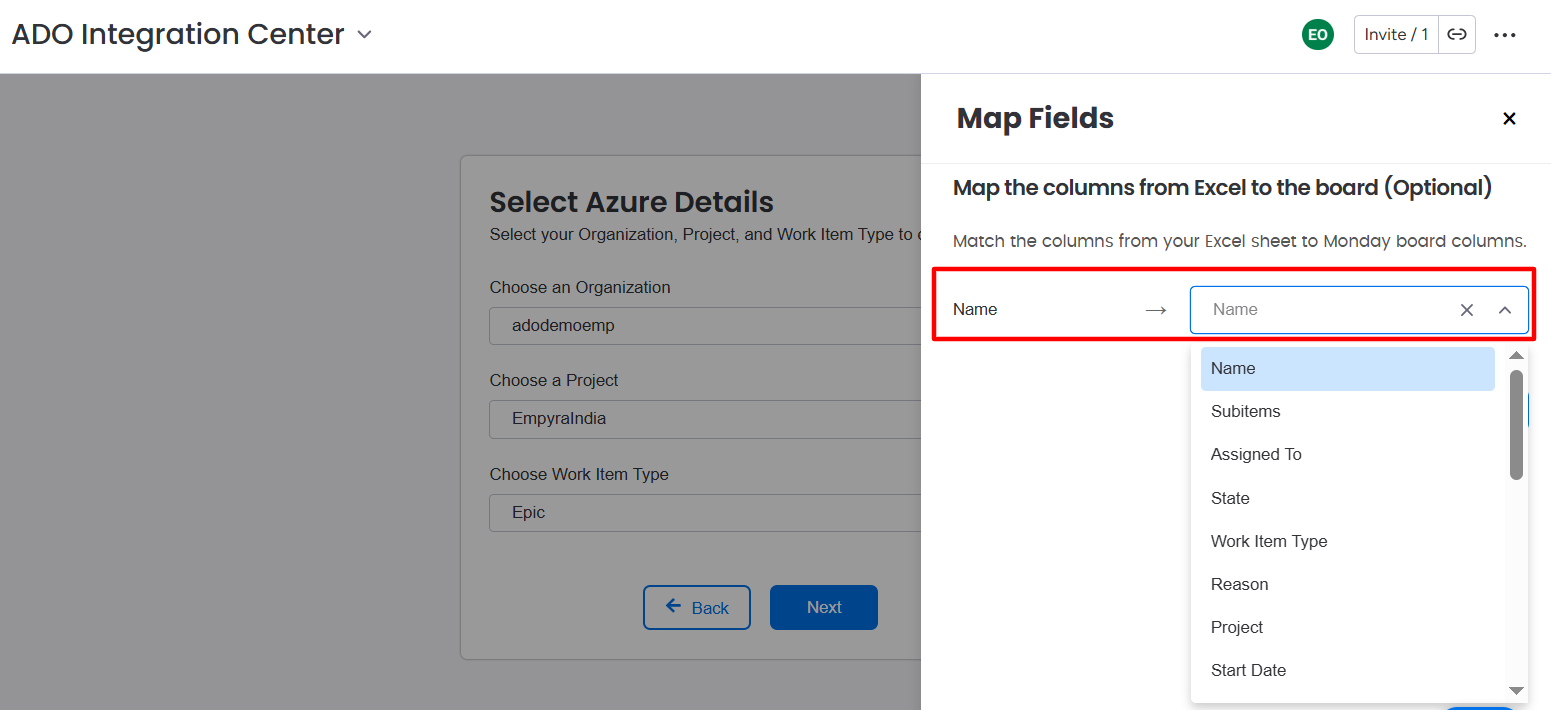Select Start Date option in dropdown
Screen dimensions: 1551x710
tap(1347, 670)
